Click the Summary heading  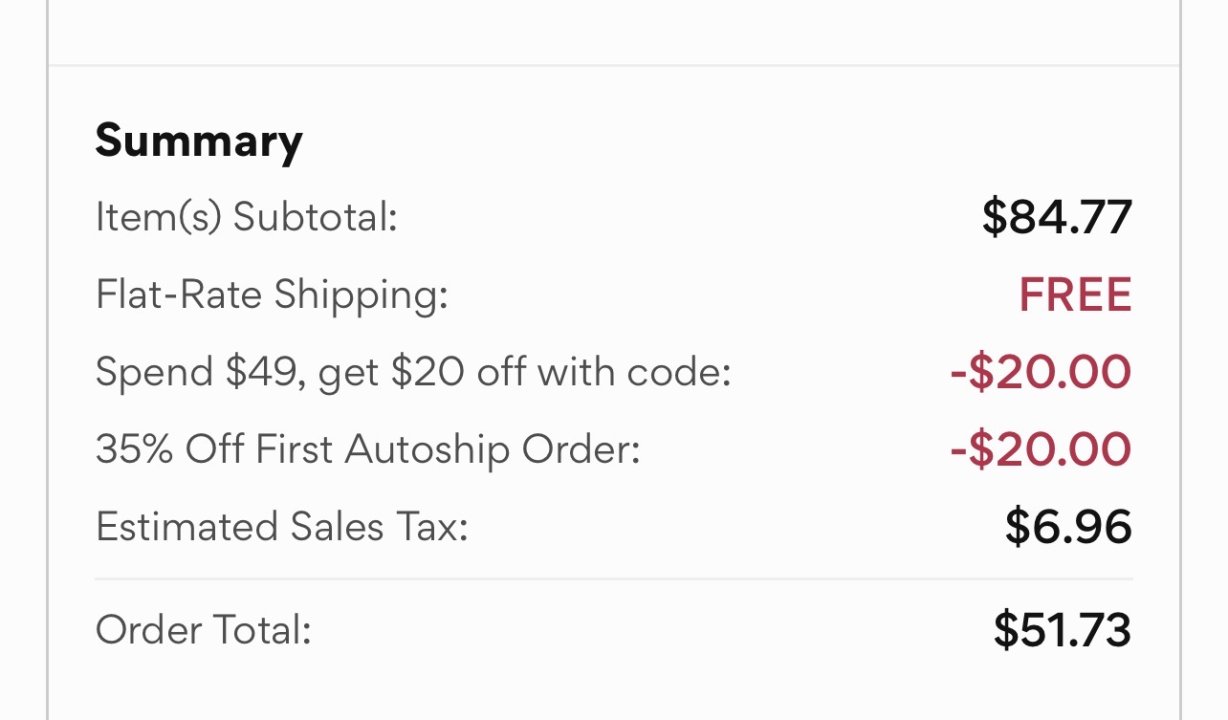198,142
